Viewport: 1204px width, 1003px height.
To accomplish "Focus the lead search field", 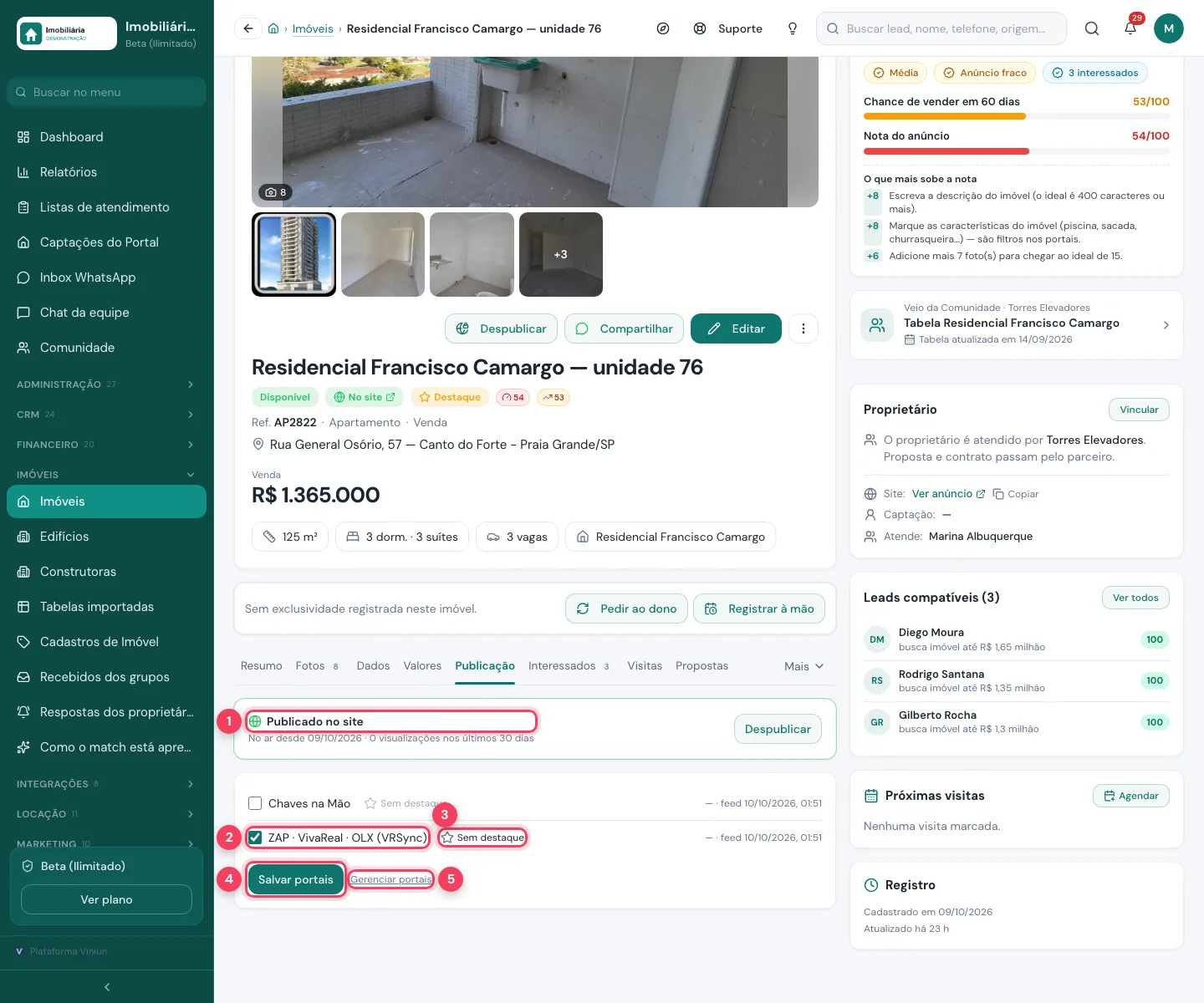I will tap(941, 28).
